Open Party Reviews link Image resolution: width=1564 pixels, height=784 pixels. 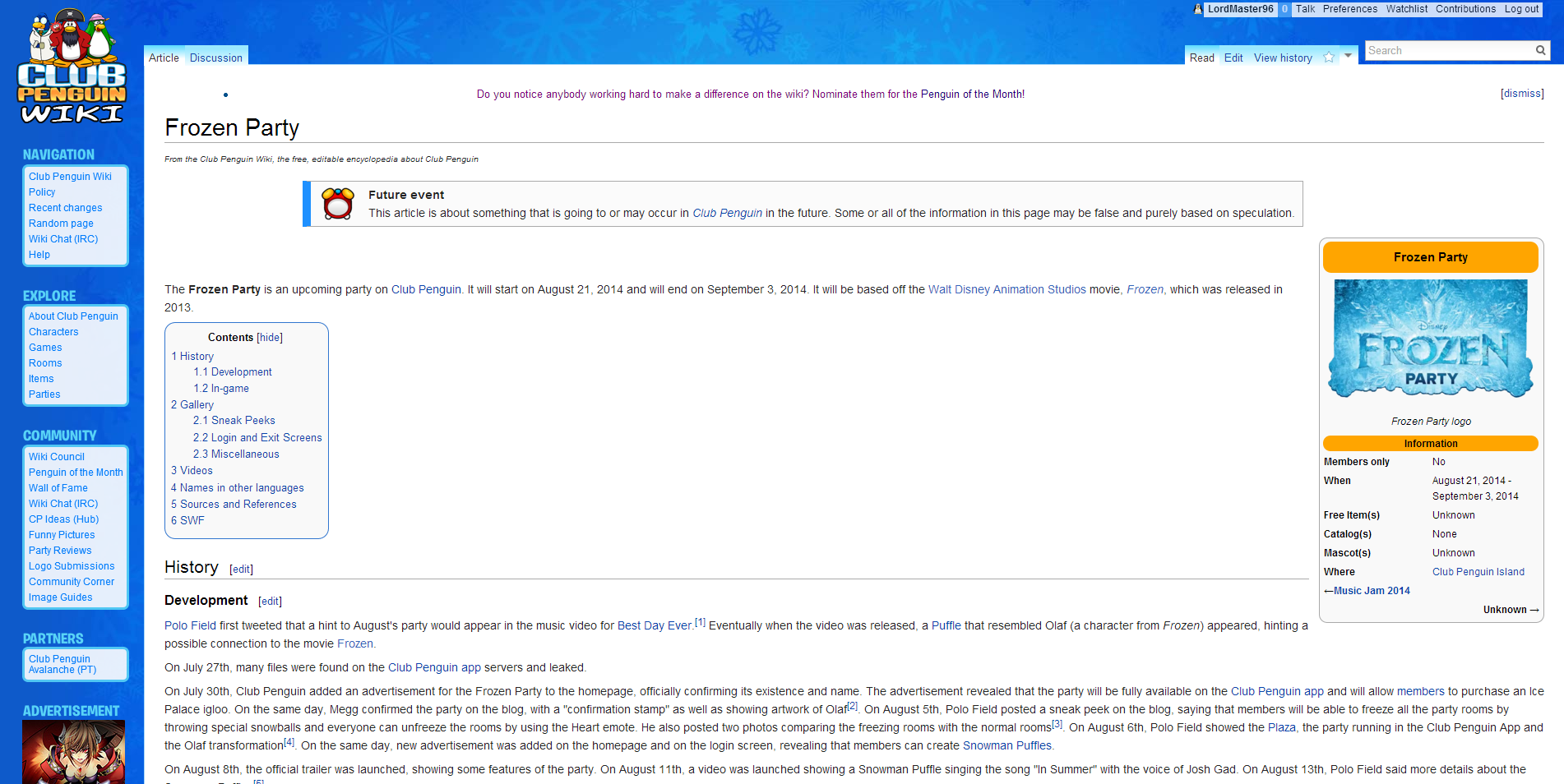click(60, 551)
